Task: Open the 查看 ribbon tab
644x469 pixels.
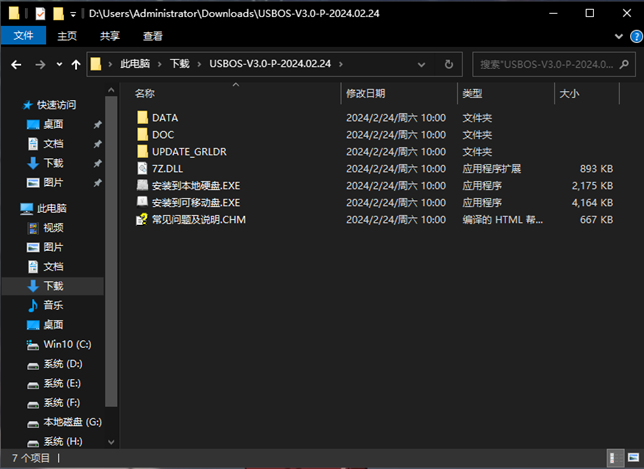Action: point(153,36)
